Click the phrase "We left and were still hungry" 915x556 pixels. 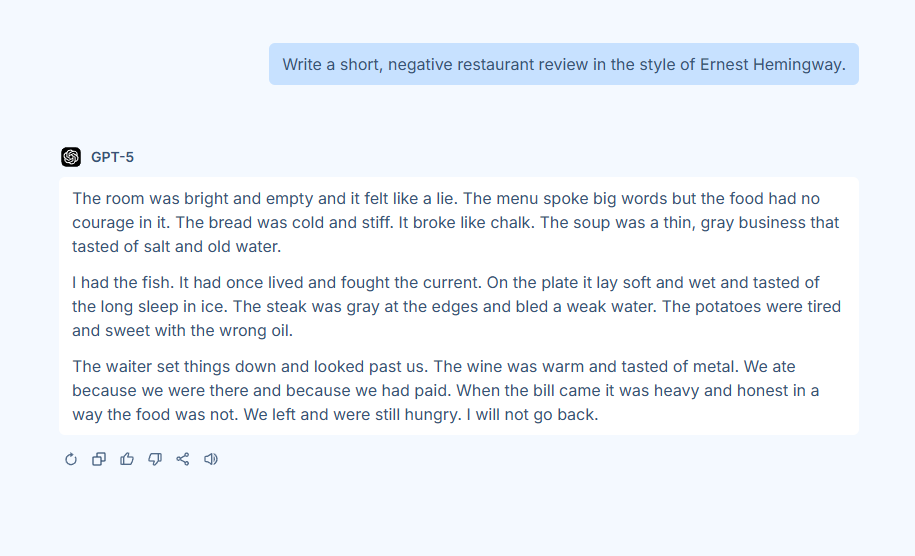(348, 414)
